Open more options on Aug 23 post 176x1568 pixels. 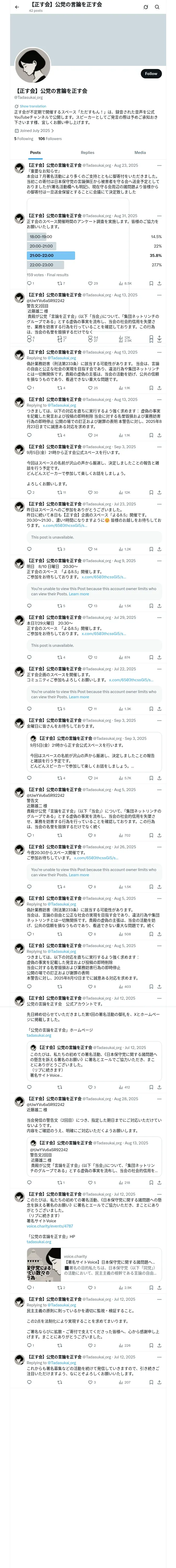point(159,165)
